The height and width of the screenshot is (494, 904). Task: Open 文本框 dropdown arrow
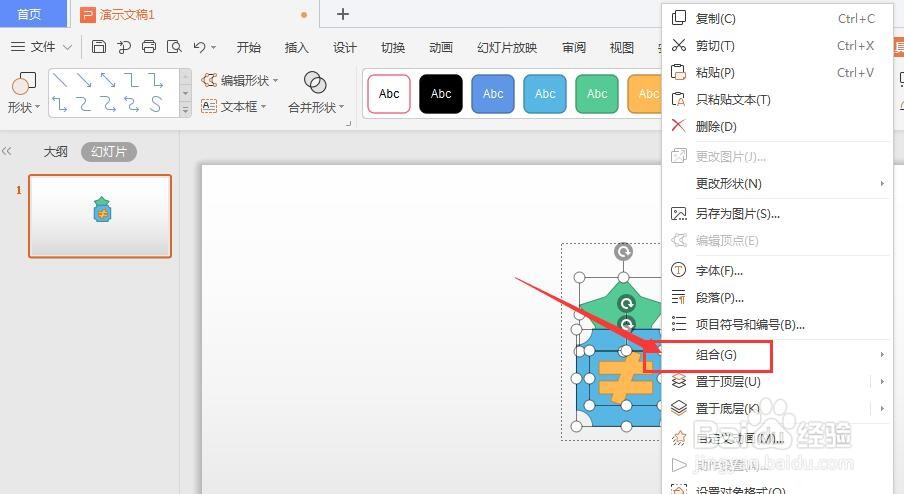[x=263, y=107]
